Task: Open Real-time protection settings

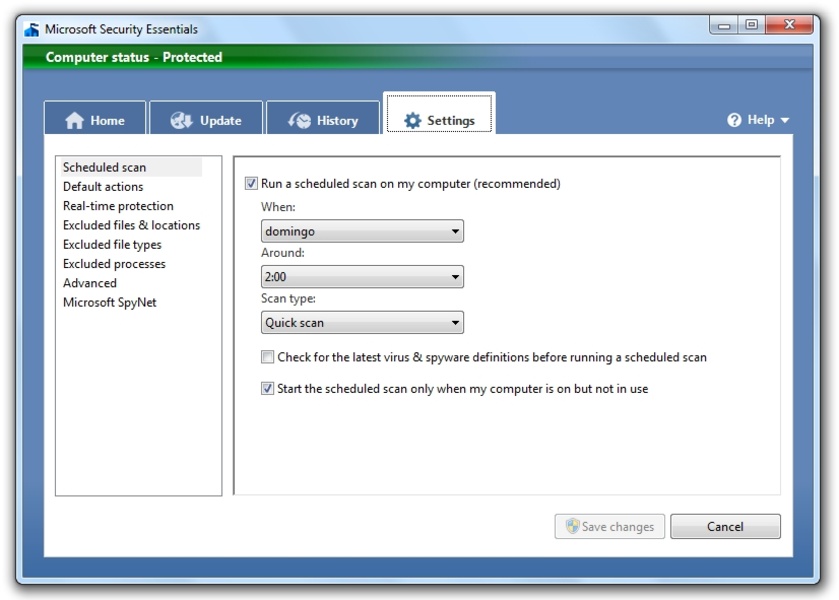Action: [118, 206]
